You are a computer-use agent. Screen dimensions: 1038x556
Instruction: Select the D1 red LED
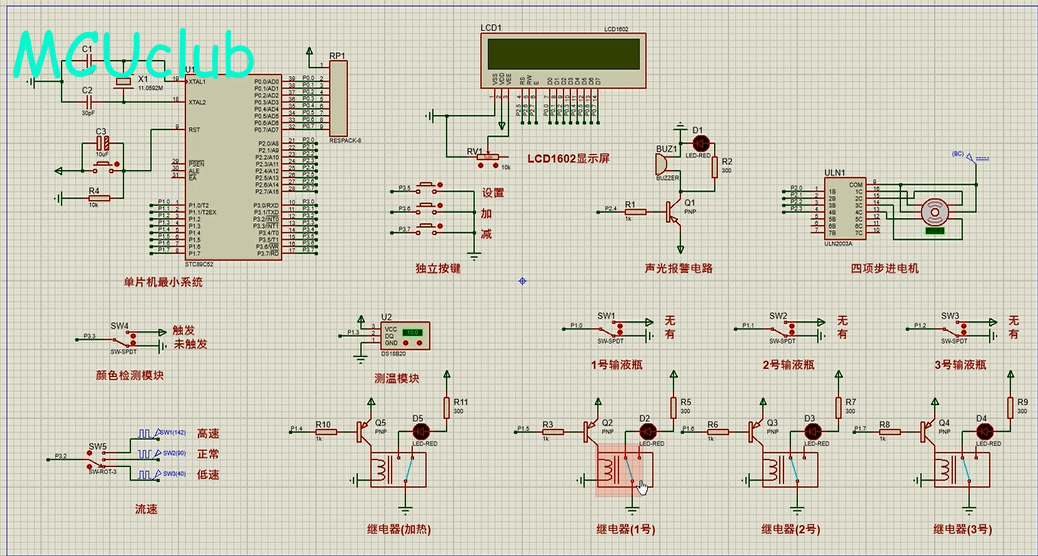point(698,145)
